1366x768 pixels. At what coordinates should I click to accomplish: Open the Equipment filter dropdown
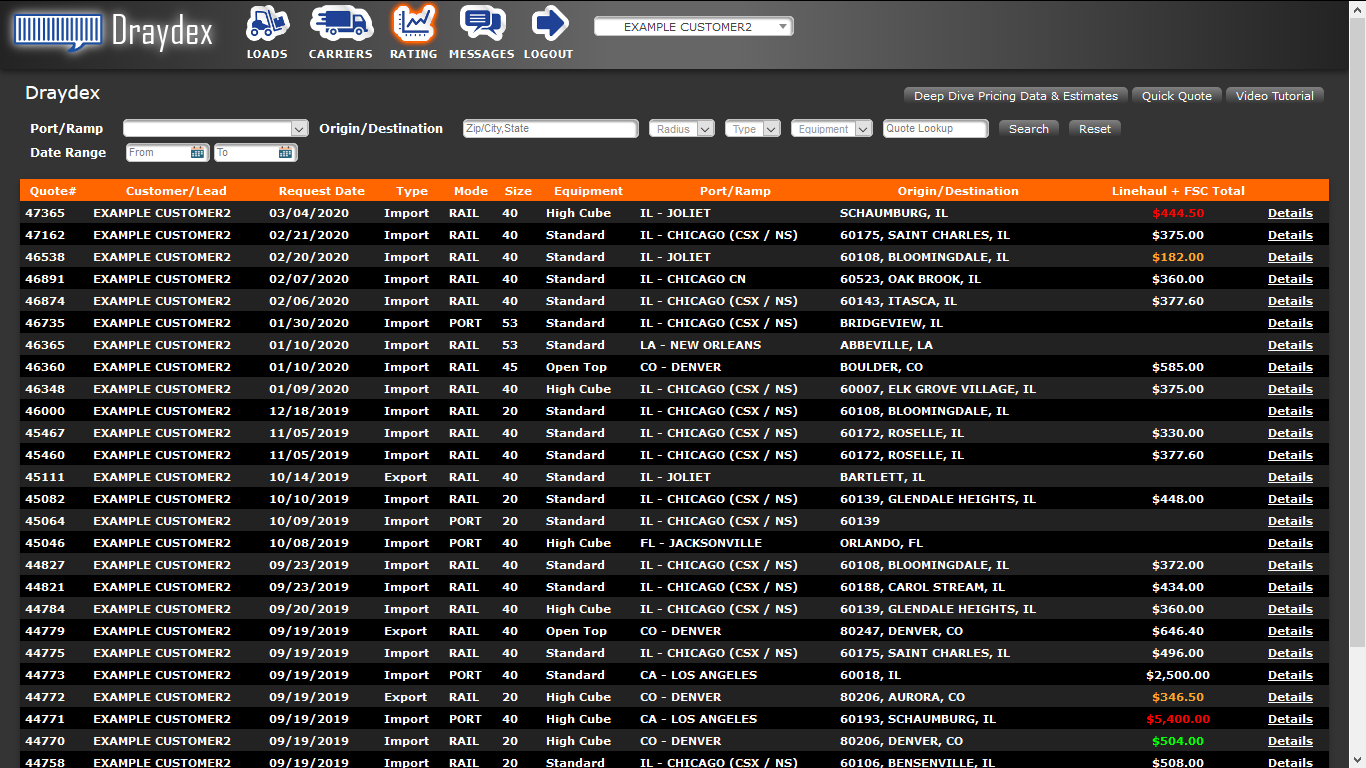pos(831,129)
